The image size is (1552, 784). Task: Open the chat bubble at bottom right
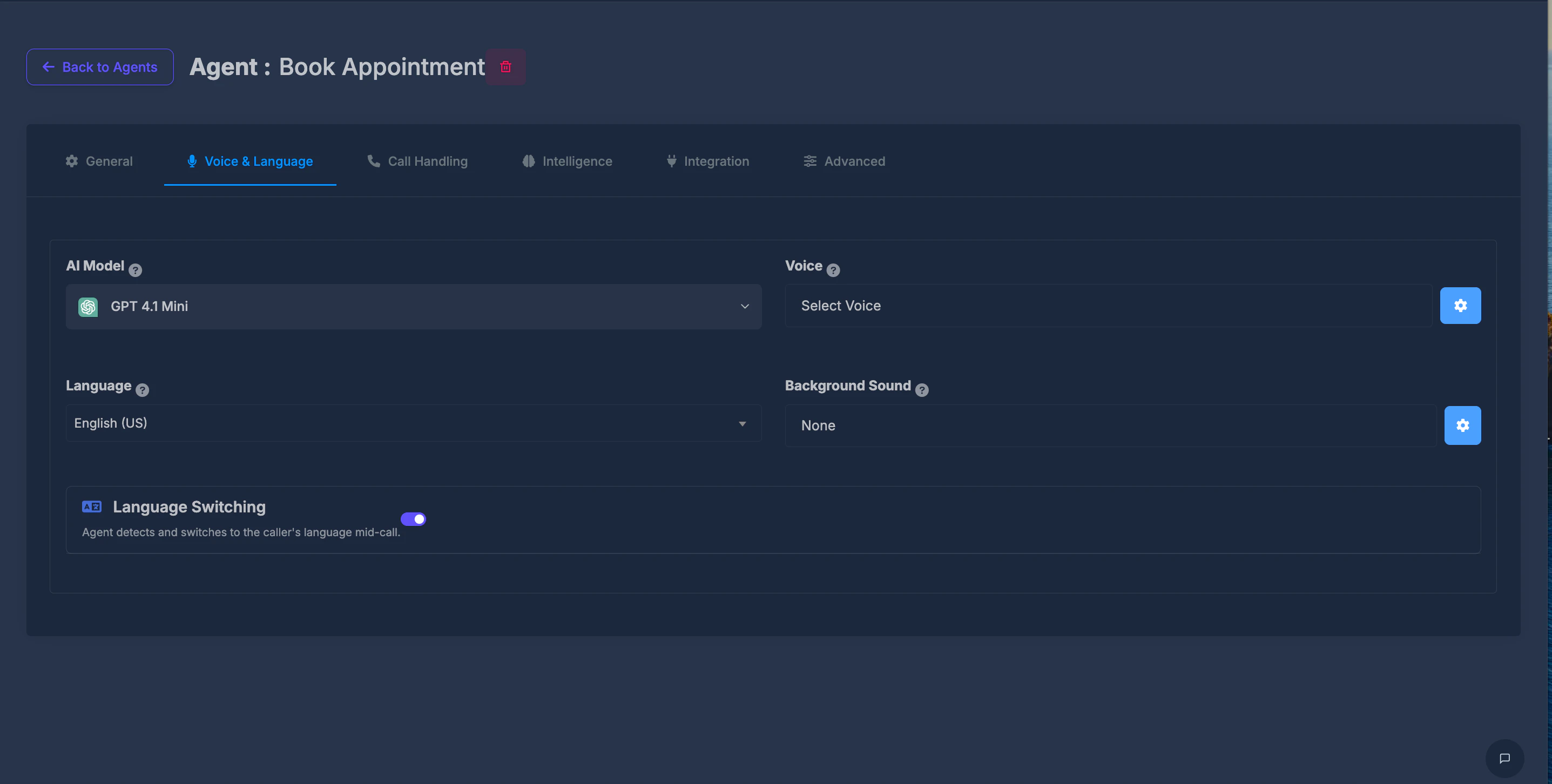point(1505,758)
